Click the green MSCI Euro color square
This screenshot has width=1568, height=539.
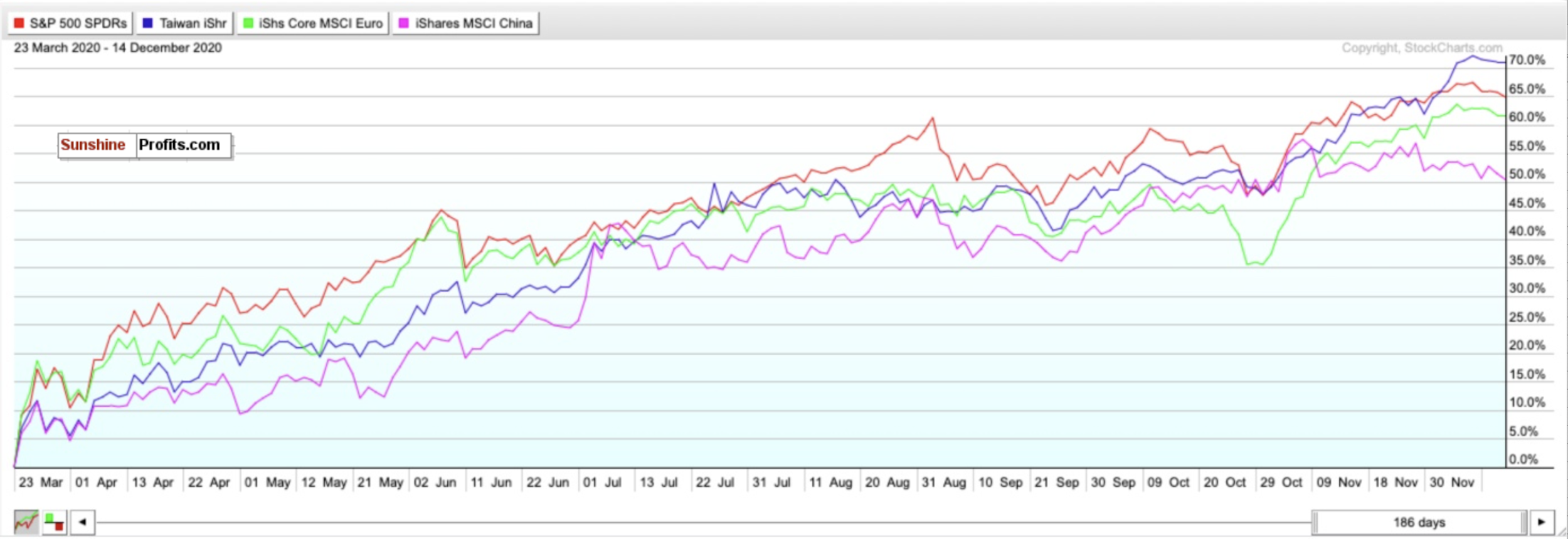coord(248,23)
